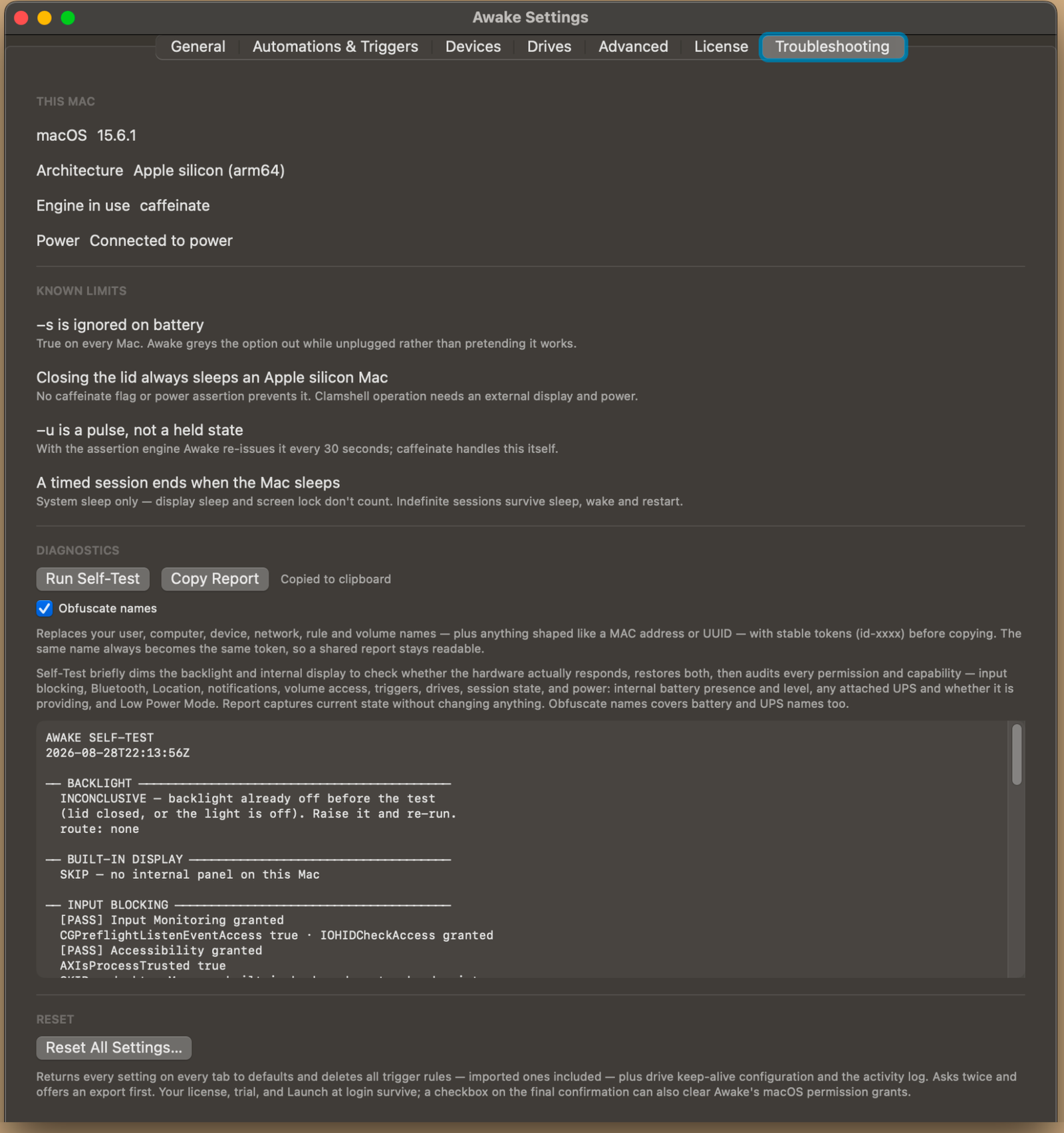Click the RESET section label
The height and width of the screenshot is (1133, 1064).
point(55,1019)
